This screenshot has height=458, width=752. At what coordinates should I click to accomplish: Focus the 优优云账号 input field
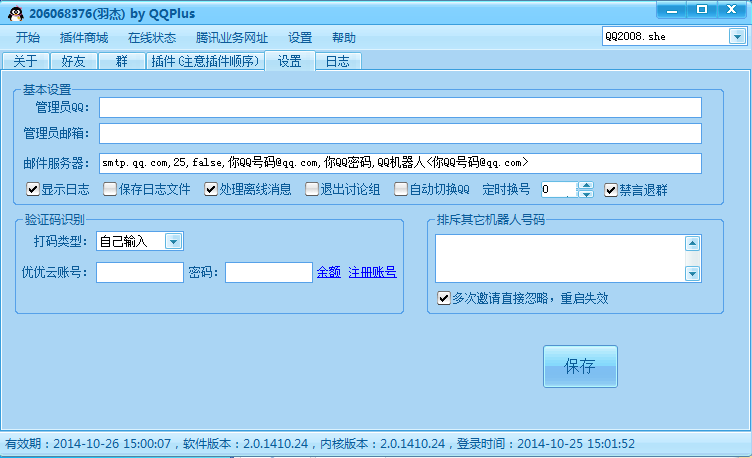pyautogui.click(x=140, y=272)
